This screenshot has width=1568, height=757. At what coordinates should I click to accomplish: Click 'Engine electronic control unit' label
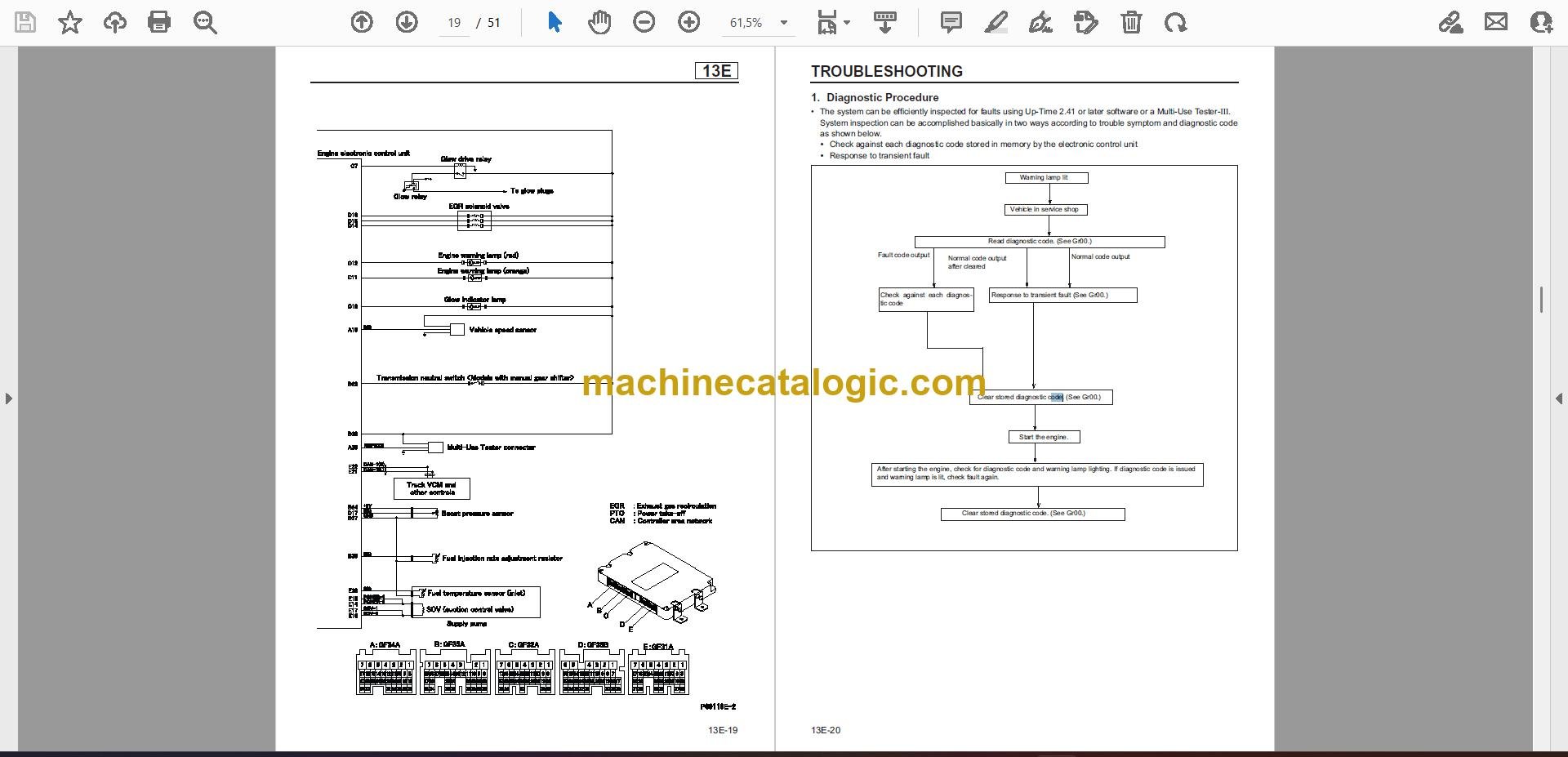pyautogui.click(x=363, y=154)
